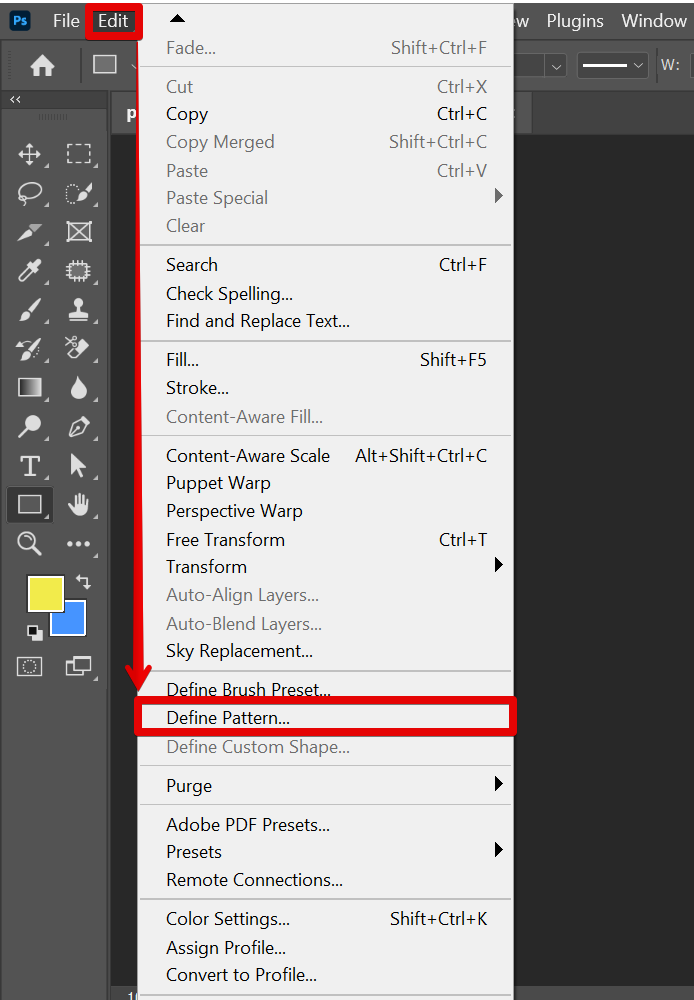The width and height of the screenshot is (694, 1000).
Task: Choose Stroke from the Edit menu
Action: tap(326, 388)
